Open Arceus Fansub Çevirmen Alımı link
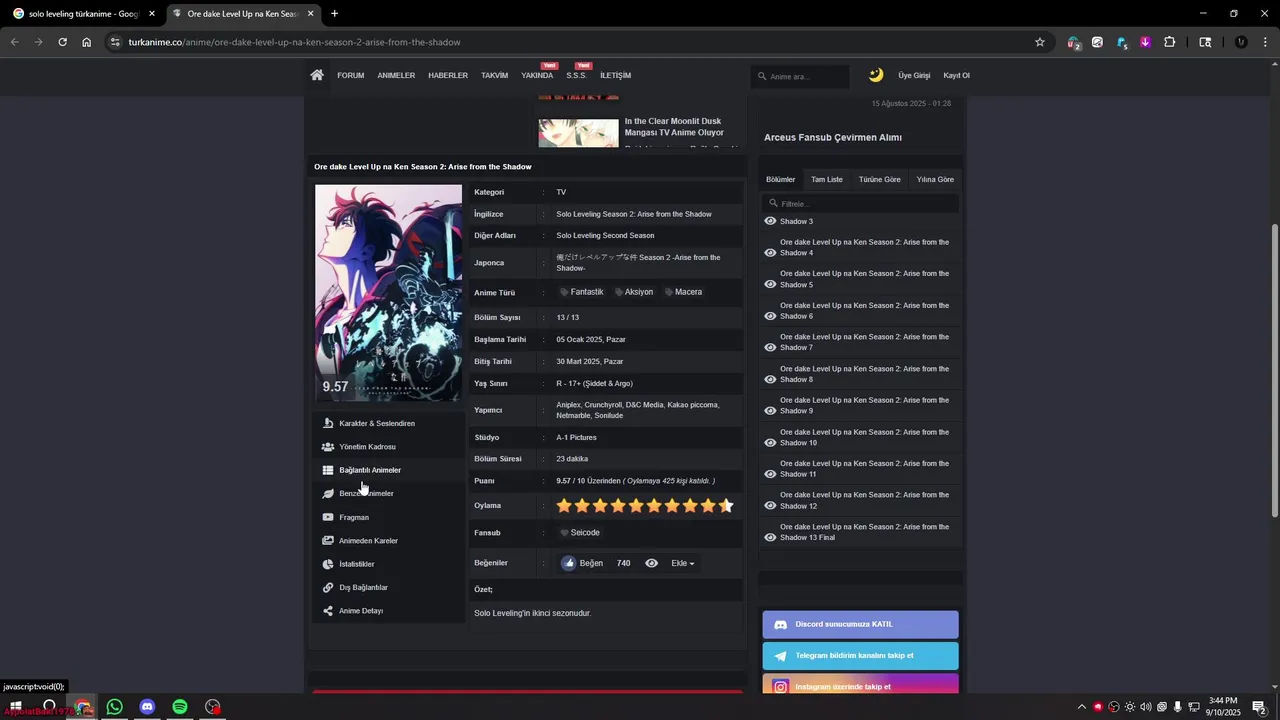Viewport: 1280px width, 720px height. 833,137
